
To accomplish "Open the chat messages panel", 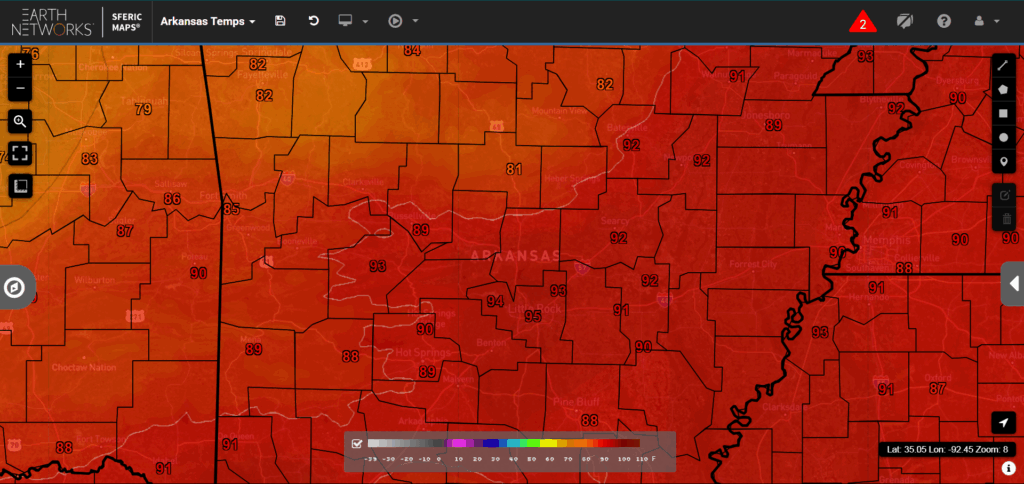I will [905, 21].
